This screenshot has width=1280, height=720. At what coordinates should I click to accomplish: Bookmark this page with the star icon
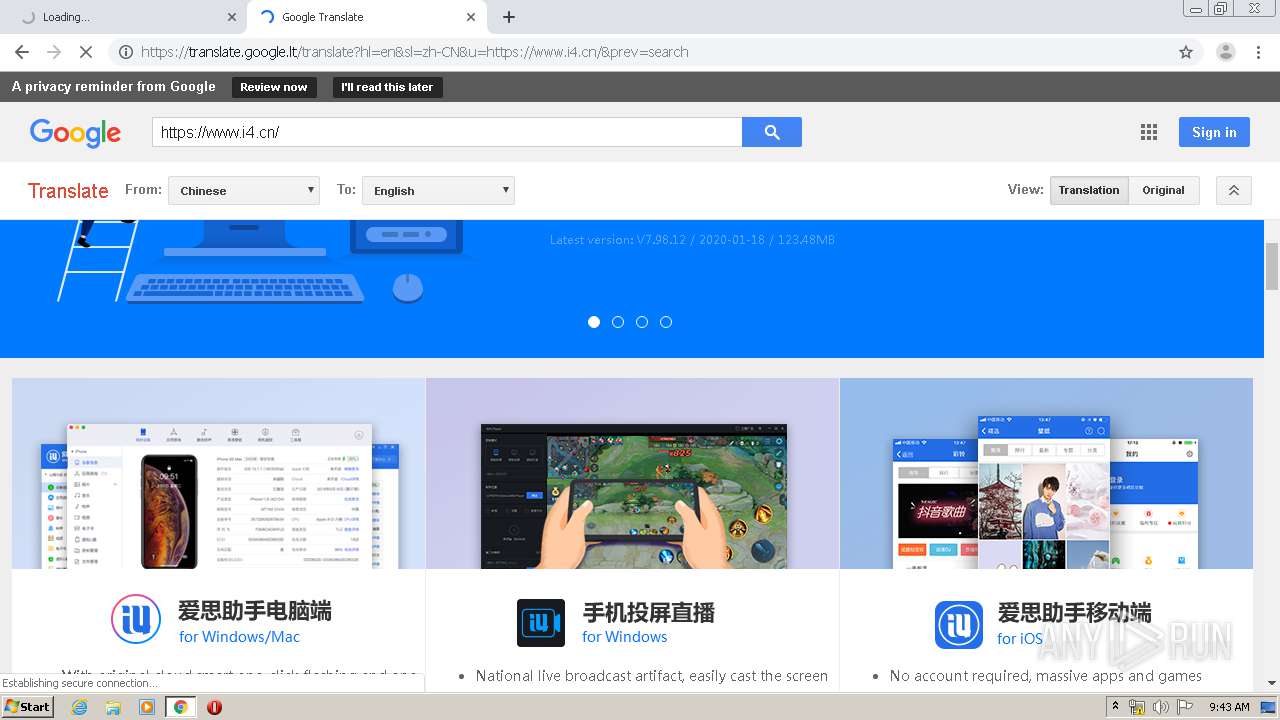click(1186, 52)
